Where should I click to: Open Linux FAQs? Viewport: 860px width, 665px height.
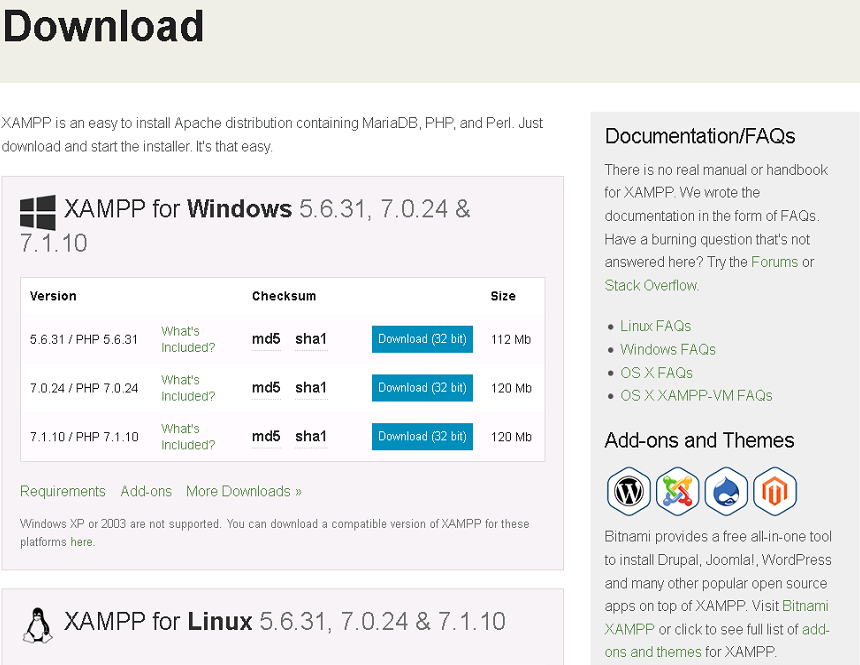655,326
